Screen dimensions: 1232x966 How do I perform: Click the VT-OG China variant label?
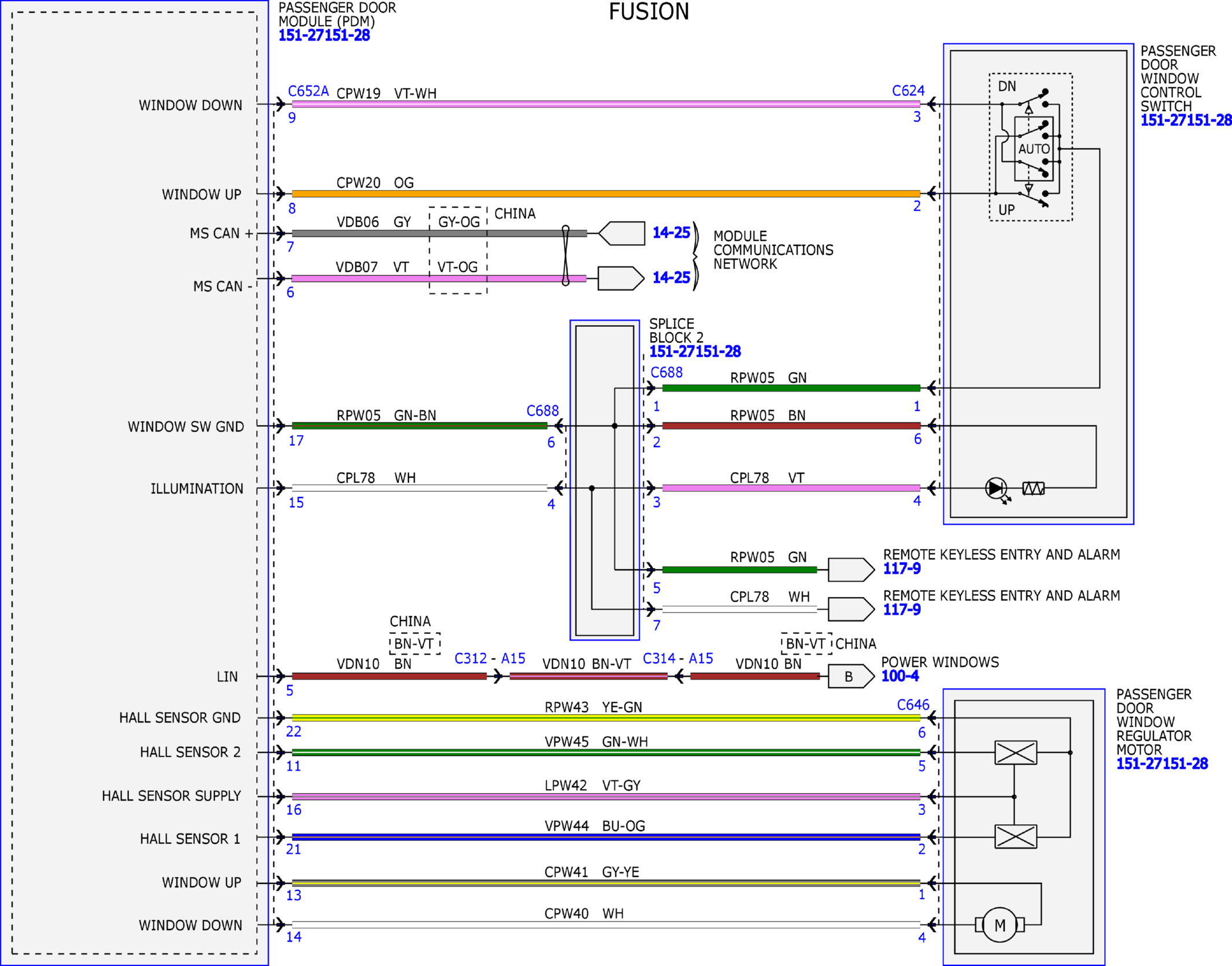pyautogui.click(x=458, y=267)
